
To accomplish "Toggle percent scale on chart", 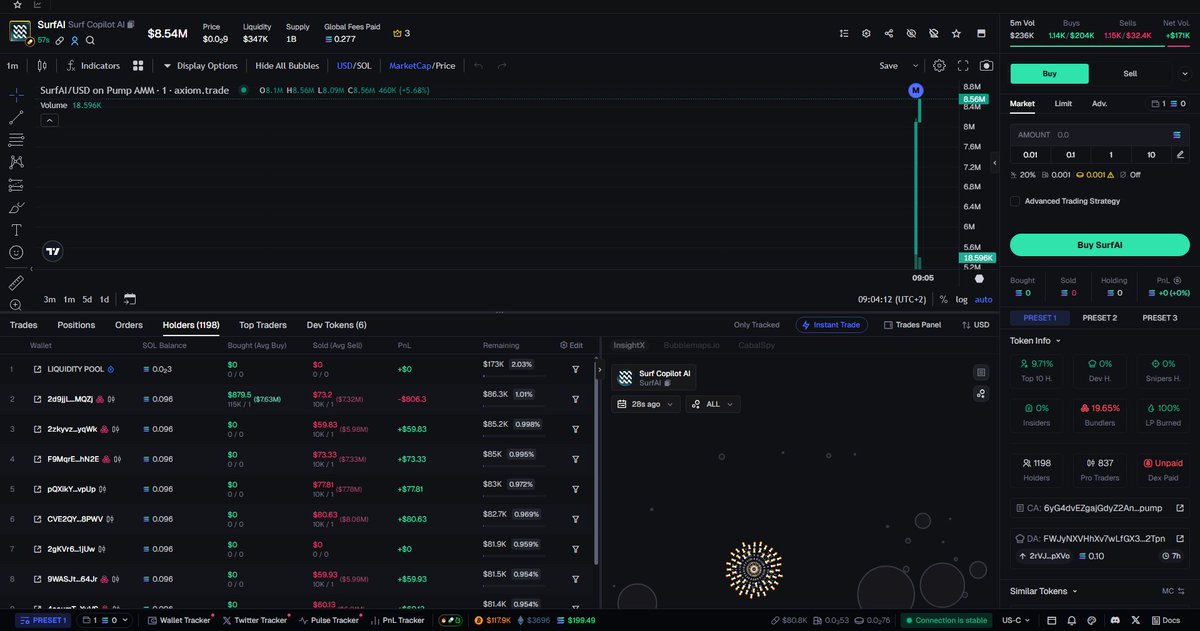I will click(943, 299).
